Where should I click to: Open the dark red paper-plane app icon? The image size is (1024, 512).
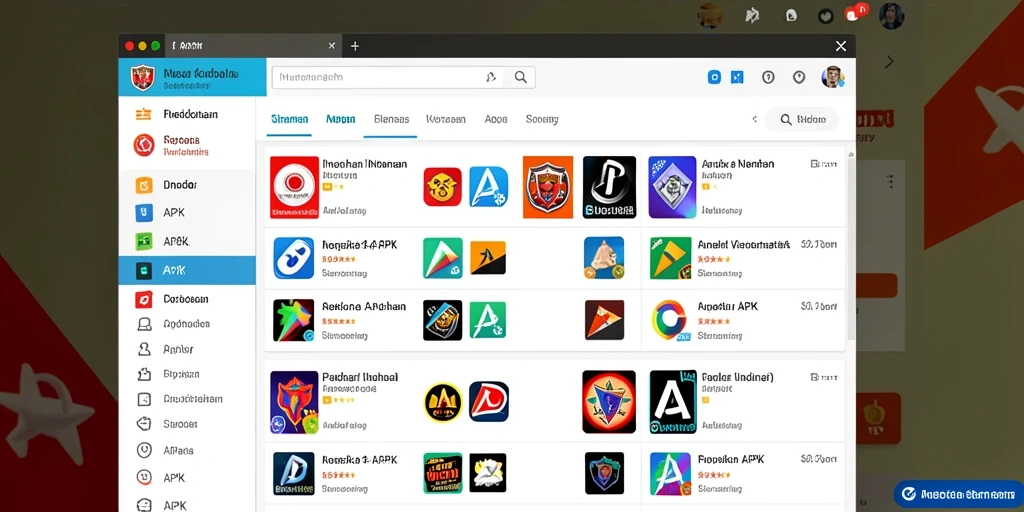(604, 320)
